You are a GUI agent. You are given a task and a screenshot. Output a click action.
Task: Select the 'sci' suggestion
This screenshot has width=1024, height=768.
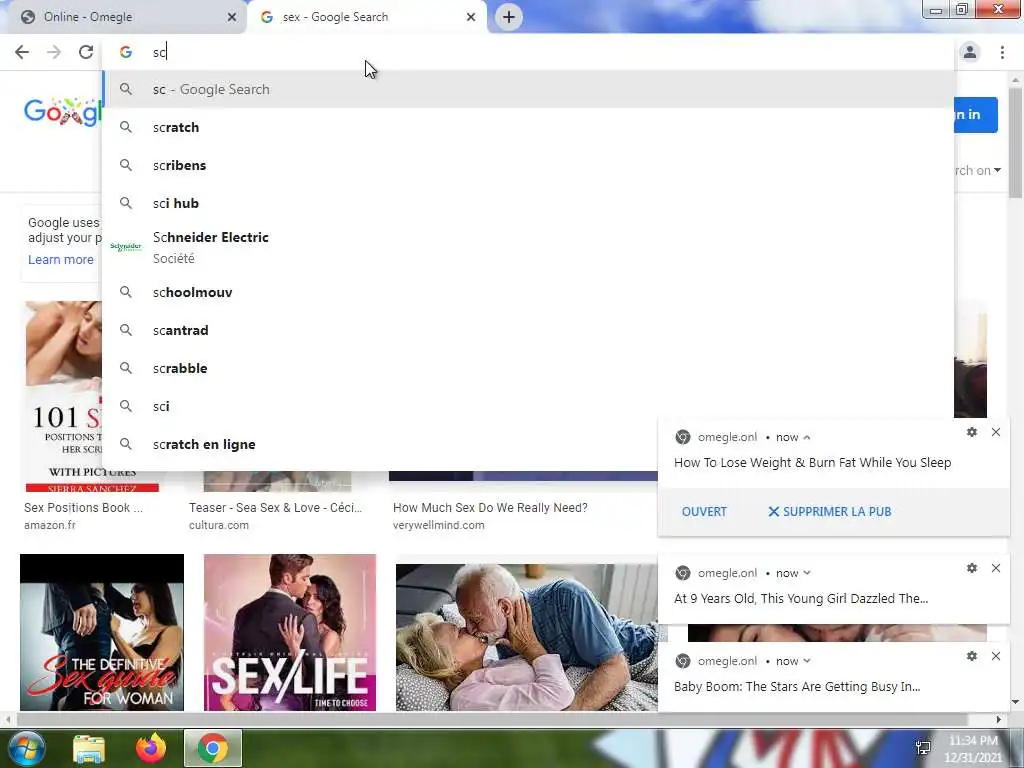pos(529,406)
